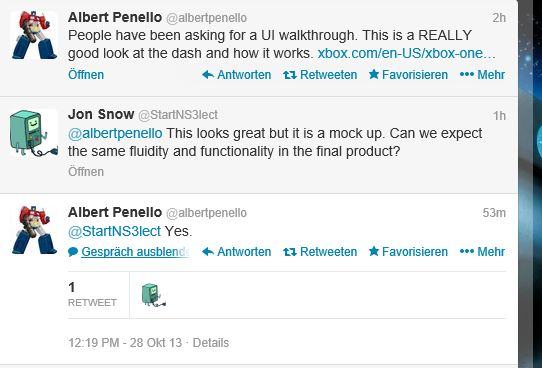Open Mehr menu on 'Yes.' tweet
This screenshot has width=542, height=368.
pyautogui.click(x=482, y=252)
